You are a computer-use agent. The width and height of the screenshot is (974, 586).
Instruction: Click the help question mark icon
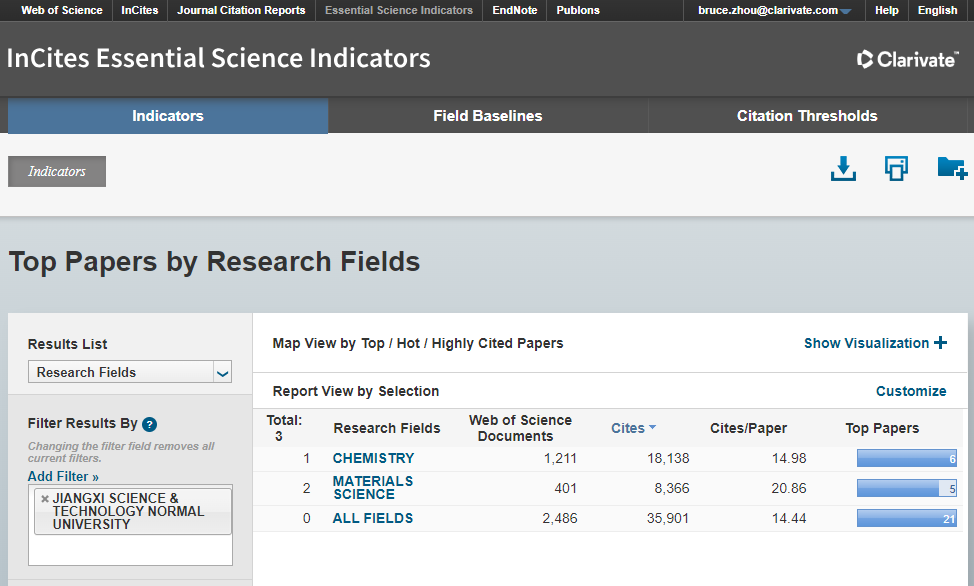tap(149, 424)
